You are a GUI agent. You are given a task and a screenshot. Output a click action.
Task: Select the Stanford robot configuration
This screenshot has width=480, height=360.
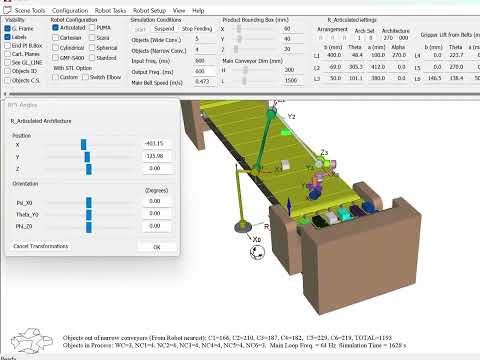tap(92, 58)
